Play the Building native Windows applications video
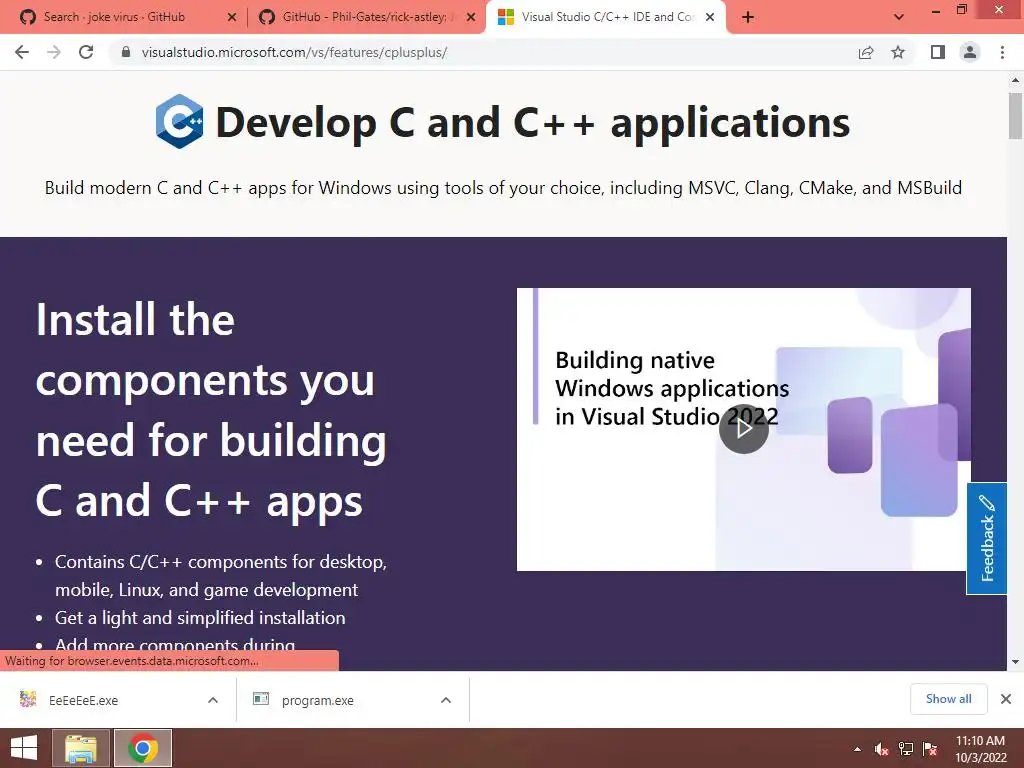This screenshot has height=768, width=1024. tap(743, 429)
